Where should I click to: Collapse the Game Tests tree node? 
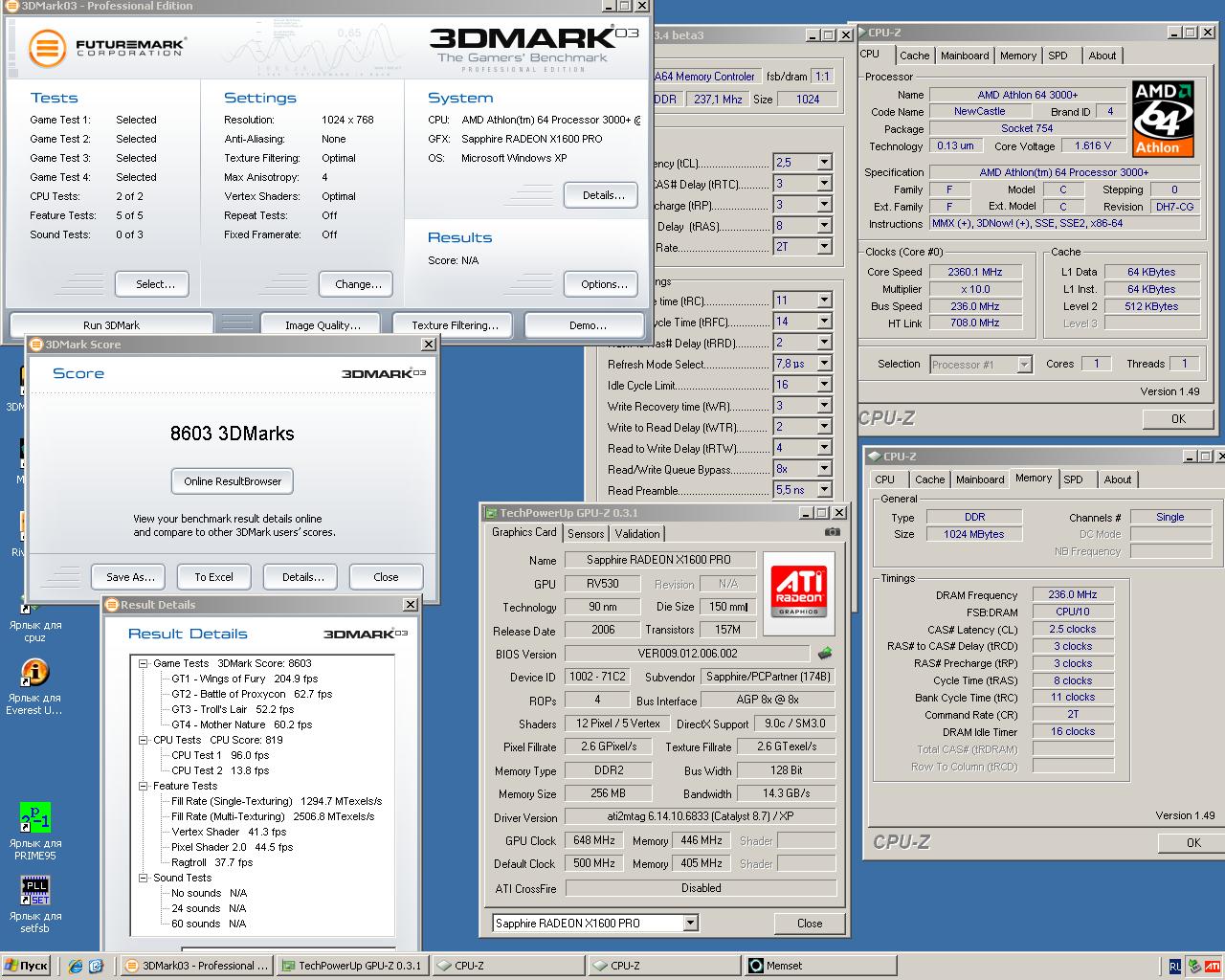click(143, 663)
